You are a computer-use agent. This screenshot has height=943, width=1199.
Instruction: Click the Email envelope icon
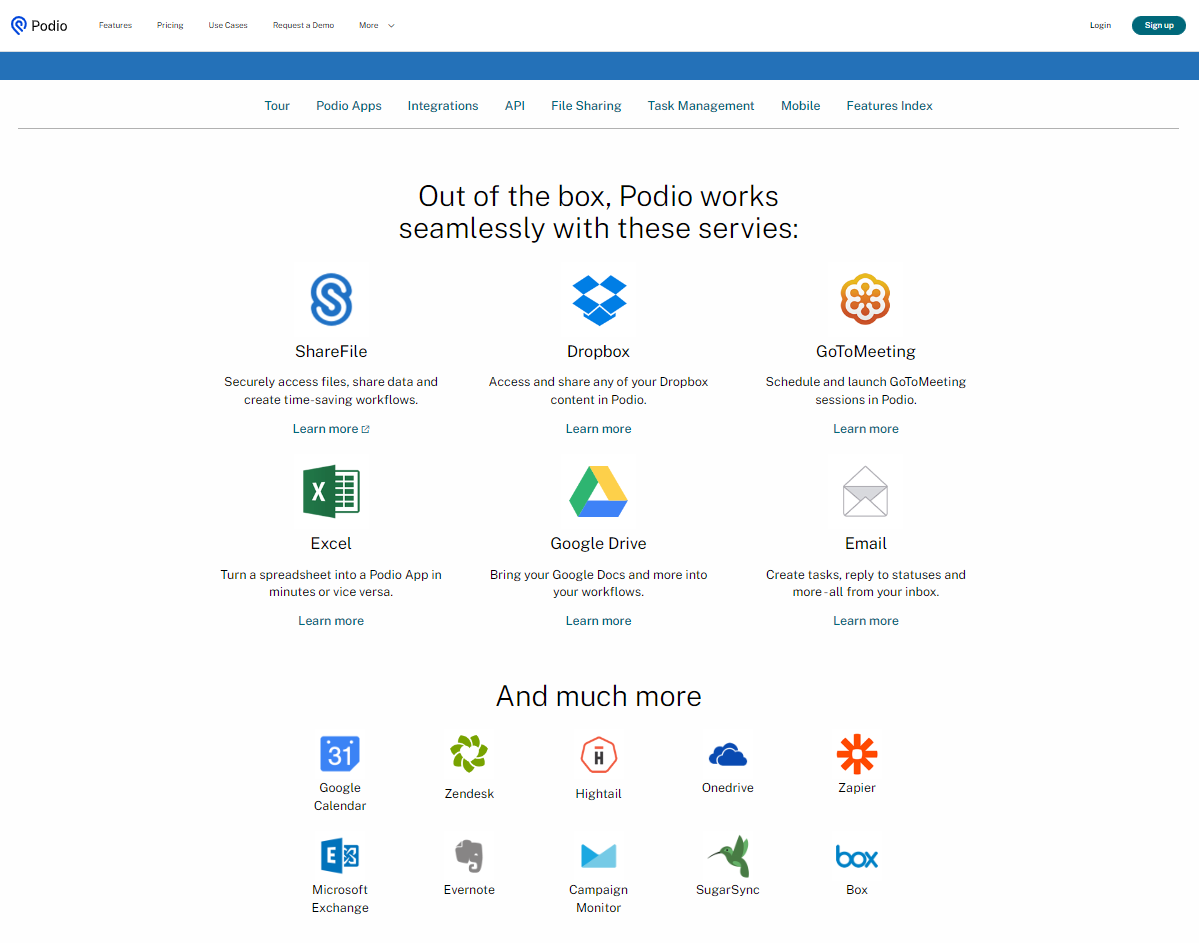865,492
